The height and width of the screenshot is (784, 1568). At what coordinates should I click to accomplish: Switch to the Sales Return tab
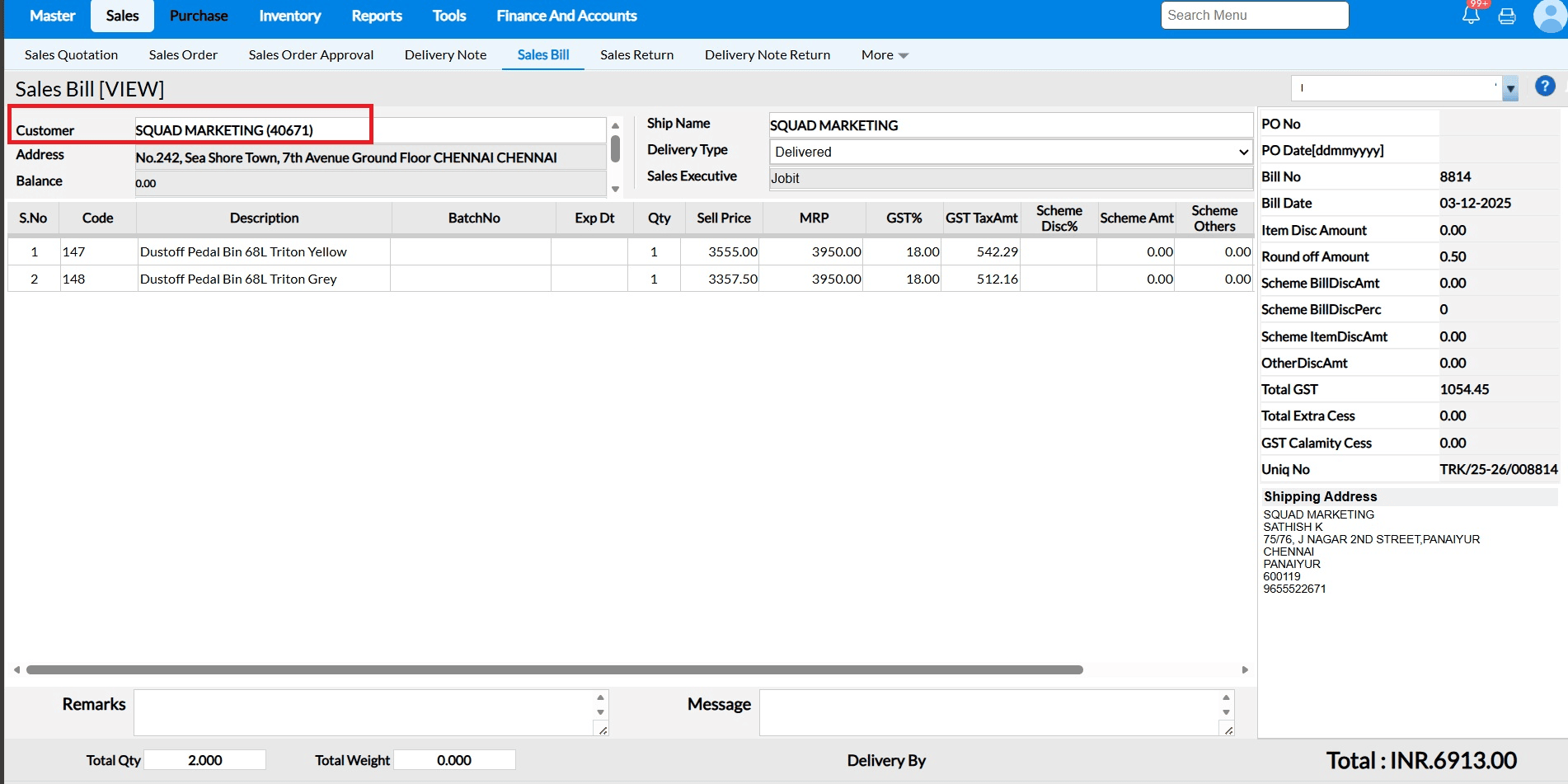[636, 55]
